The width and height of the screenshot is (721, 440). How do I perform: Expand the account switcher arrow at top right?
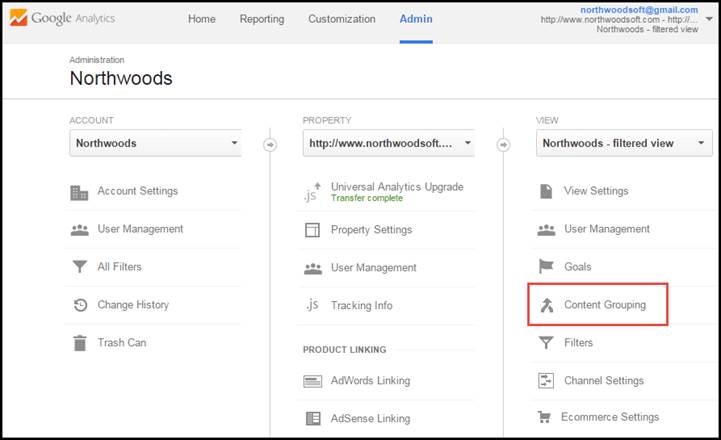point(709,19)
